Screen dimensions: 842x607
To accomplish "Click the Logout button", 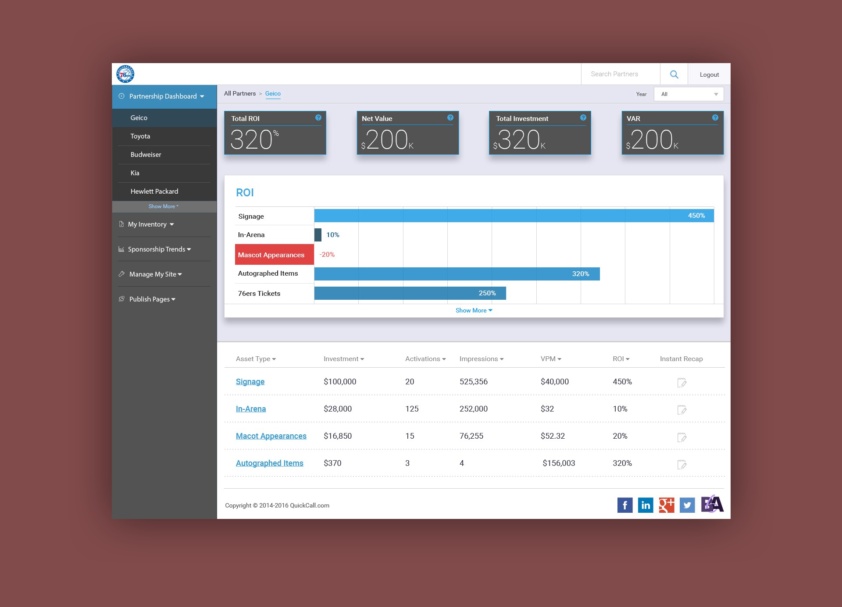I will pos(709,75).
